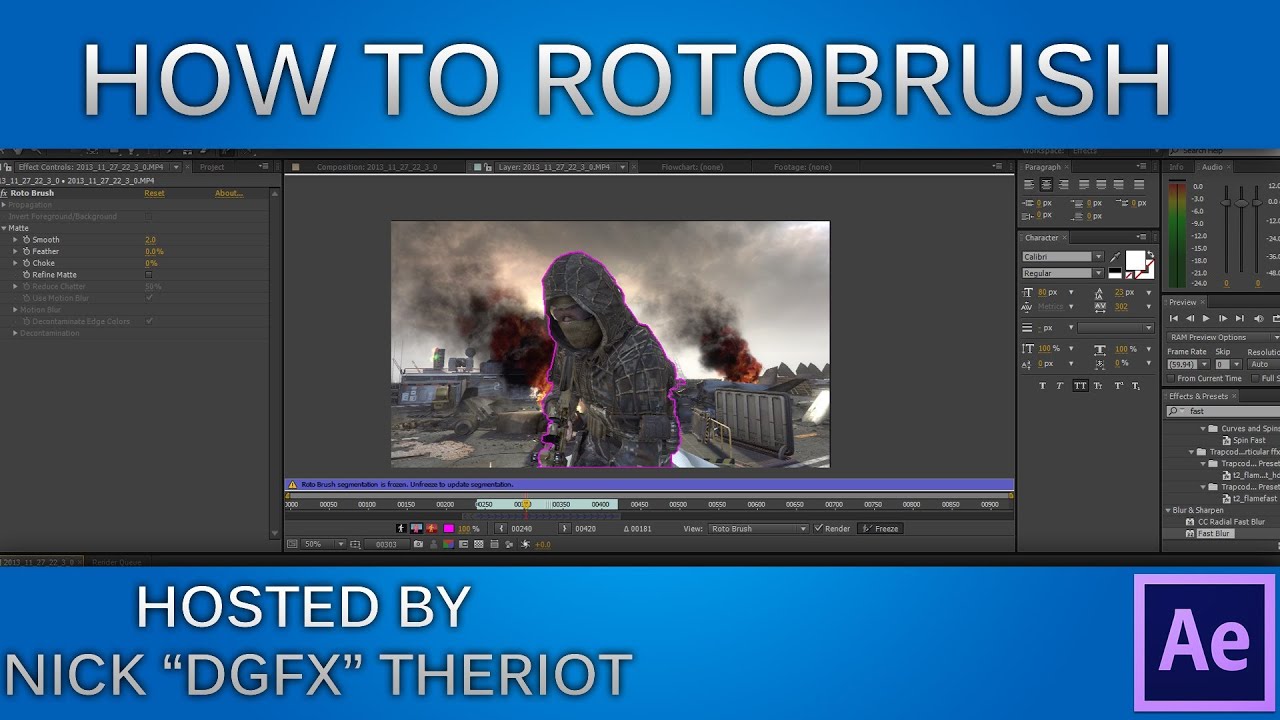
Task: Click the Roto Brush fx icon
Action: [x=4, y=193]
